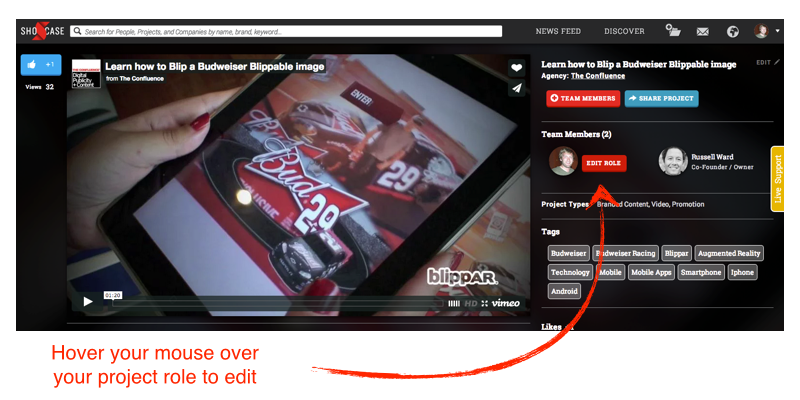The image size is (800, 400).
Task: Adjust the Vimeo volume bars
Action: pyautogui.click(x=454, y=304)
